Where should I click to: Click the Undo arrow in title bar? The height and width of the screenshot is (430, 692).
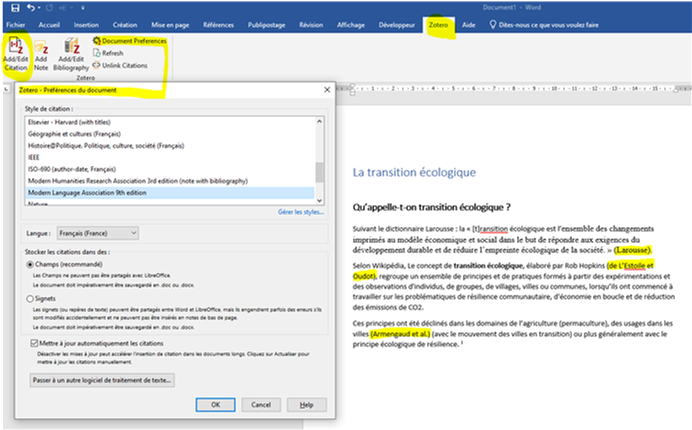coord(30,8)
